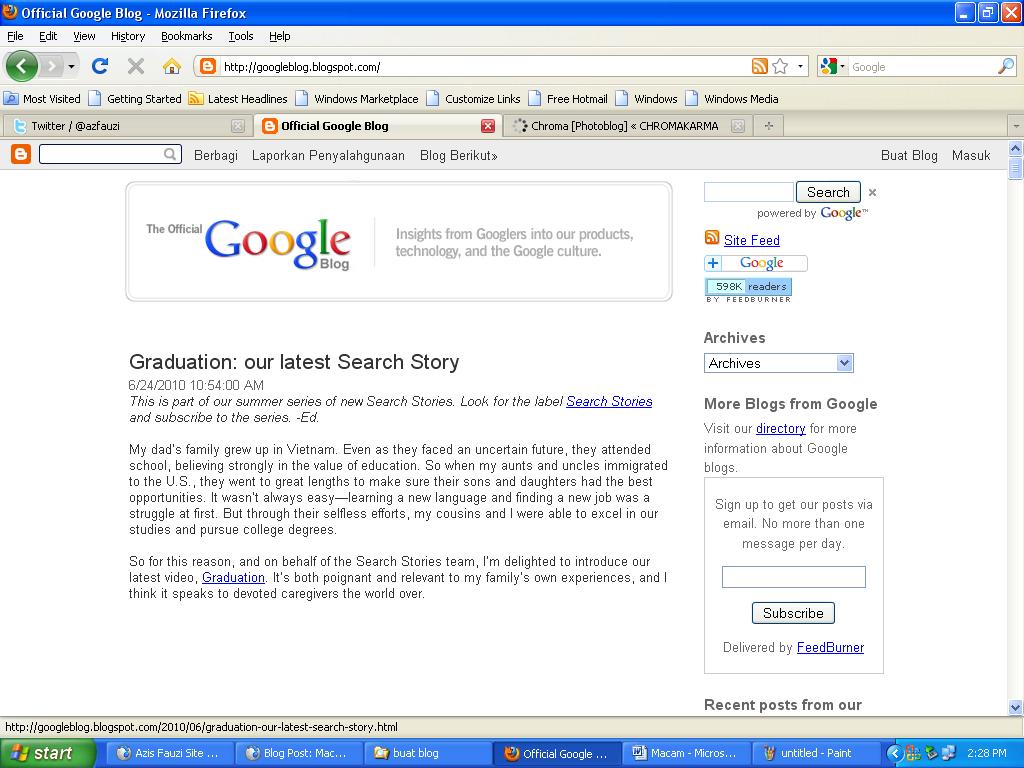The width and height of the screenshot is (1024, 768).
Task: Bookmark this page with the star icon
Action: (x=780, y=66)
